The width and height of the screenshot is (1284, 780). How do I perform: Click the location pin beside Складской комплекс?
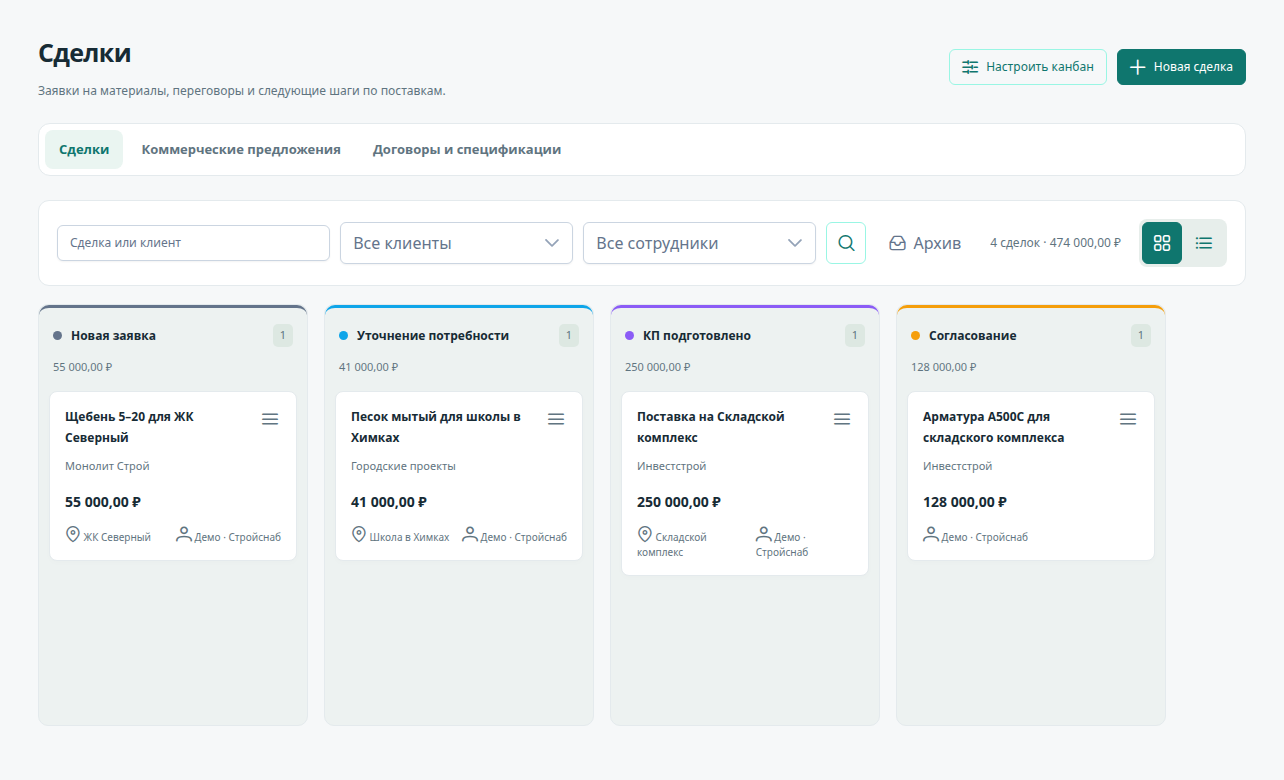pos(645,535)
